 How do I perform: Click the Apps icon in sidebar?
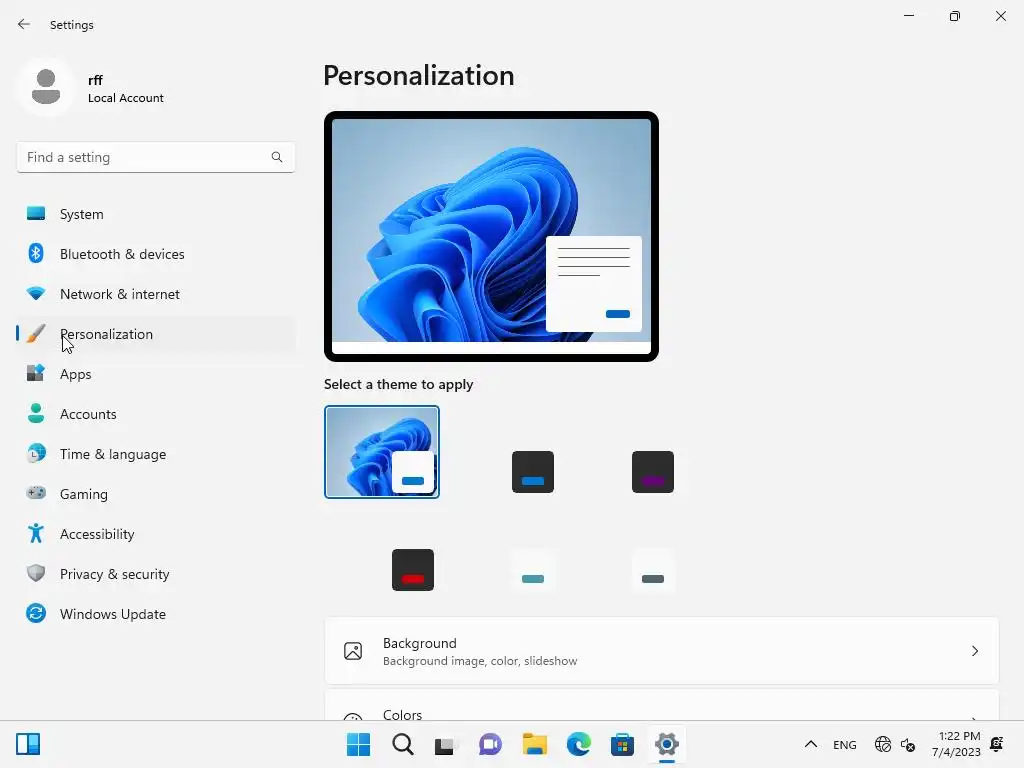pyautogui.click(x=36, y=374)
